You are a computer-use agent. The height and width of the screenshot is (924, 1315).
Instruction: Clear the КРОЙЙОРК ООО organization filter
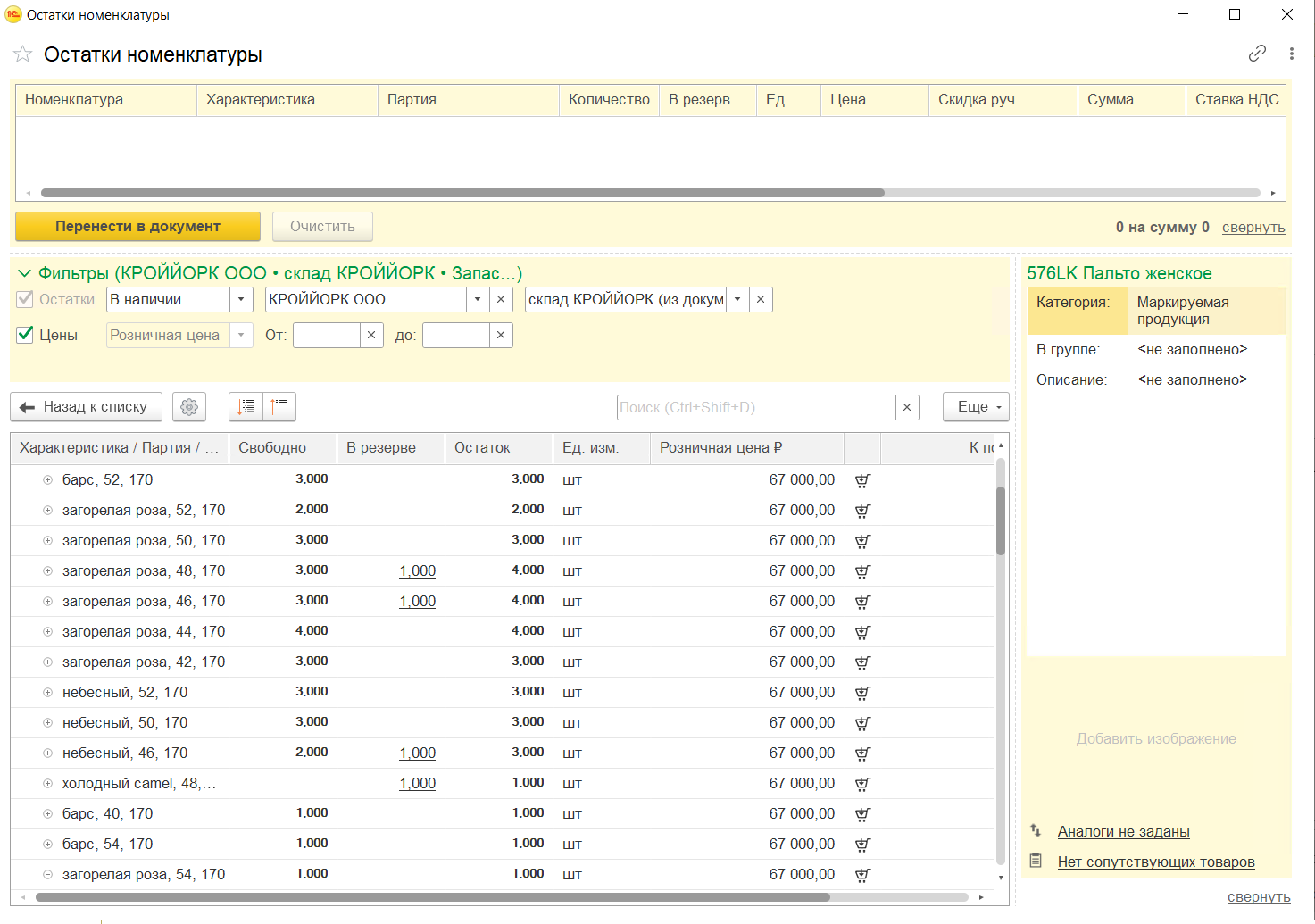click(501, 300)
